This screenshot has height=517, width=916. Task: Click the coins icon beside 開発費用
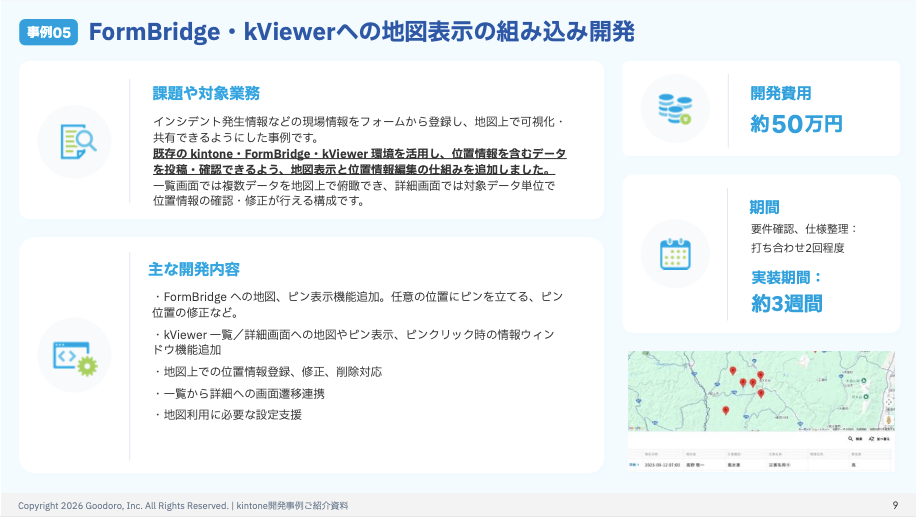pyautogui.click(x=675, y=109)
